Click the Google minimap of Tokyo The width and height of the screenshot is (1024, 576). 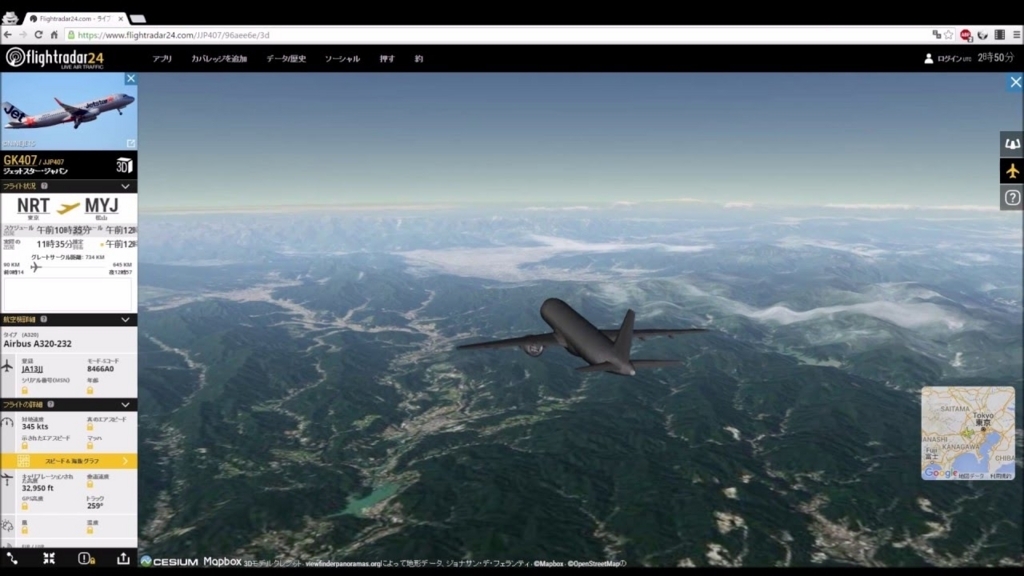point(968,433)
